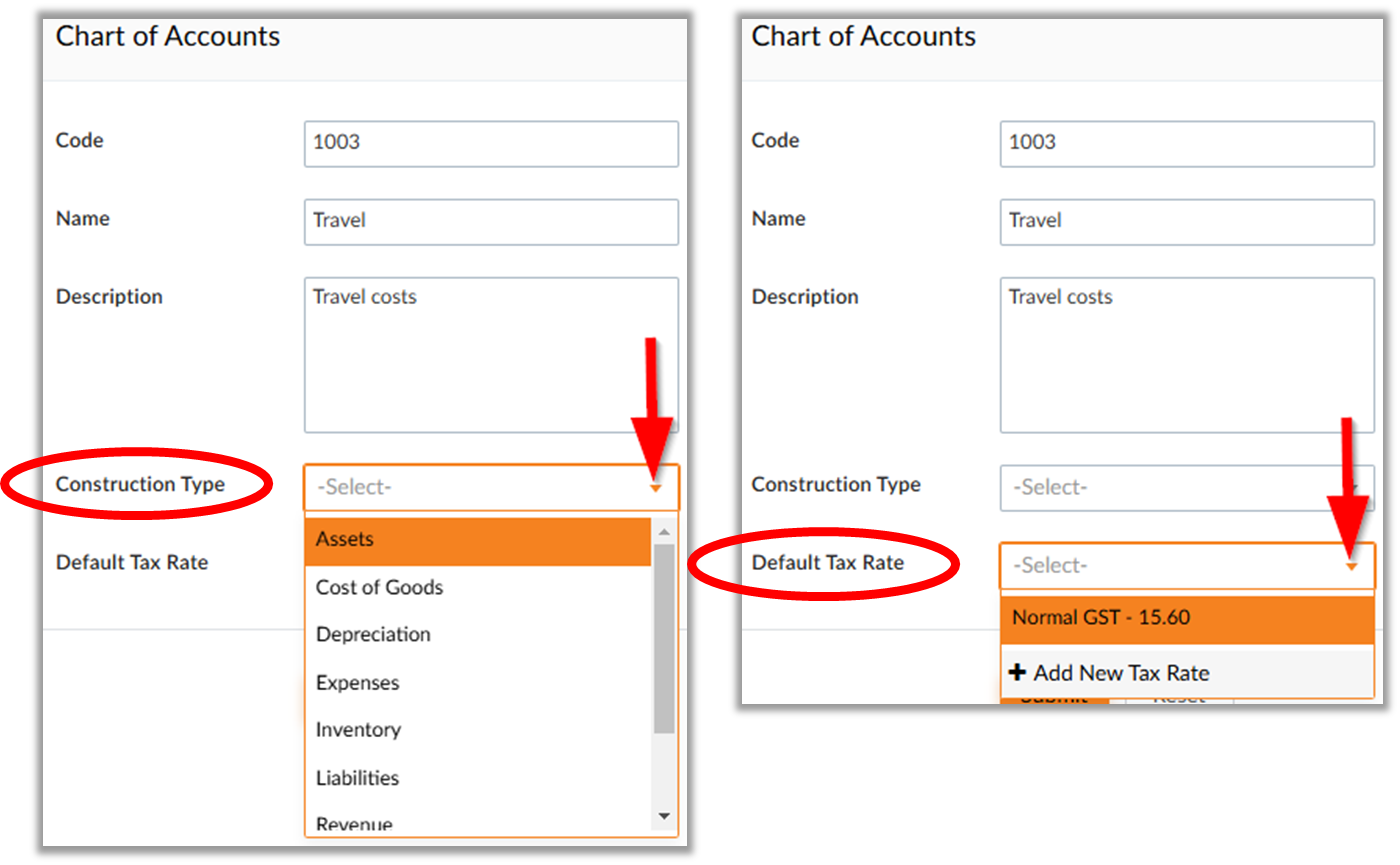Open Construction Type dropdown arrow in left form
The height and width of the screenshot is (865, 1400).
tap(656, 488)
